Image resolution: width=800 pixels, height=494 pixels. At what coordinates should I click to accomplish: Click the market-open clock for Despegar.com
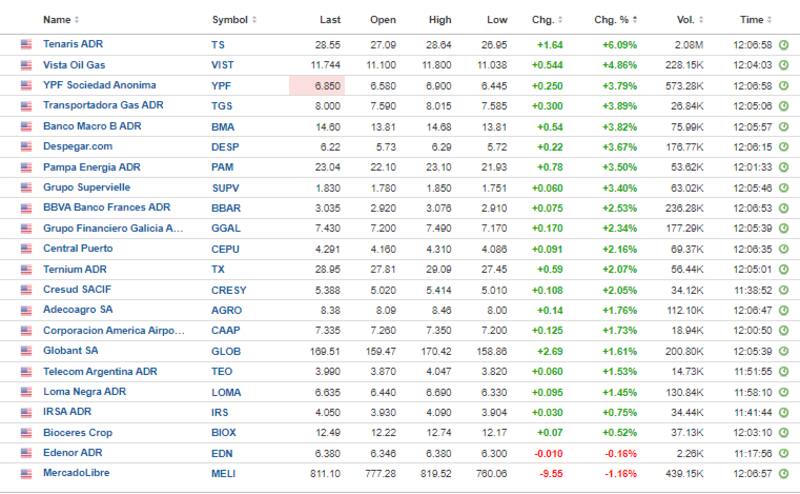point(784,147)
